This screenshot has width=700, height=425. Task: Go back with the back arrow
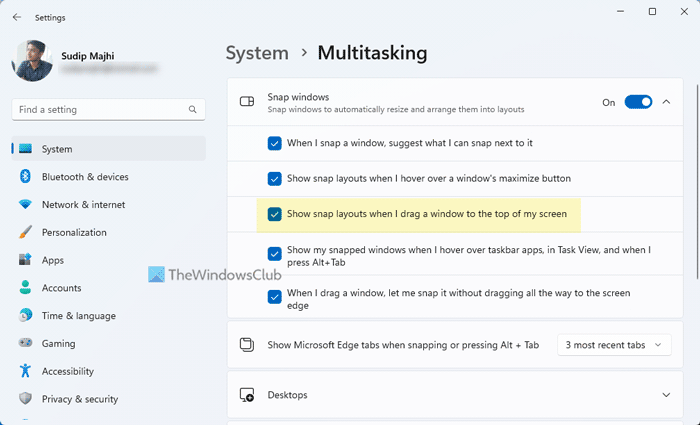click(x=17, y=17)
